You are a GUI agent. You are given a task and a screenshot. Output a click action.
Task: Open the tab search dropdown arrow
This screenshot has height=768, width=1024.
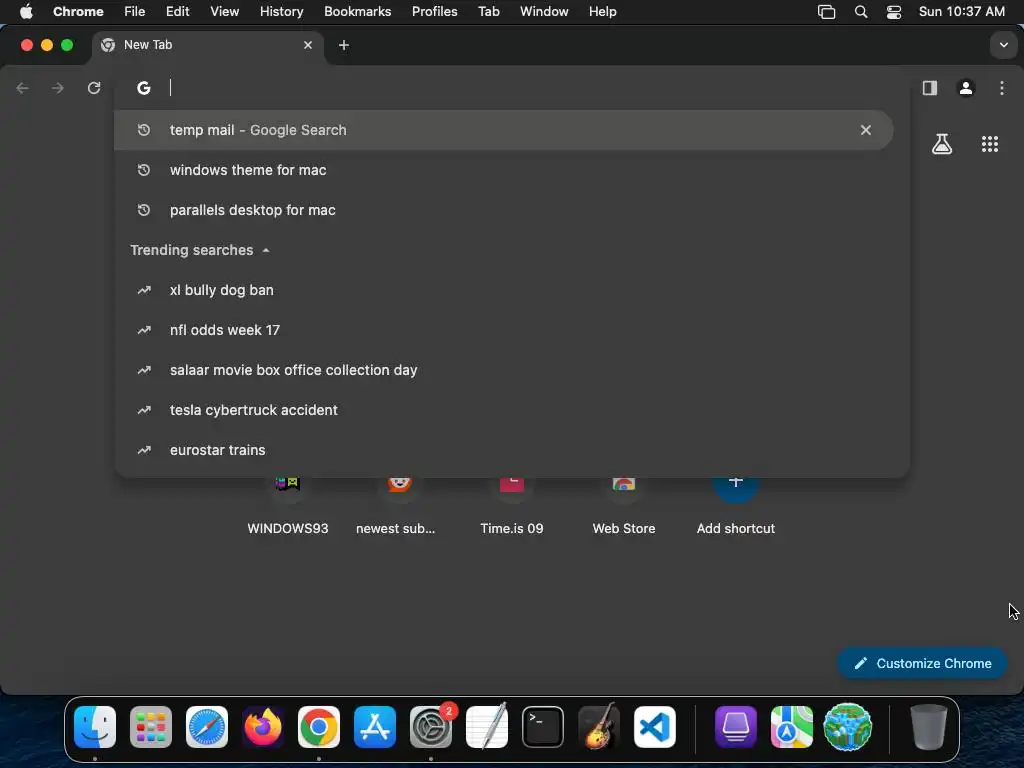tap(1003, 45)
